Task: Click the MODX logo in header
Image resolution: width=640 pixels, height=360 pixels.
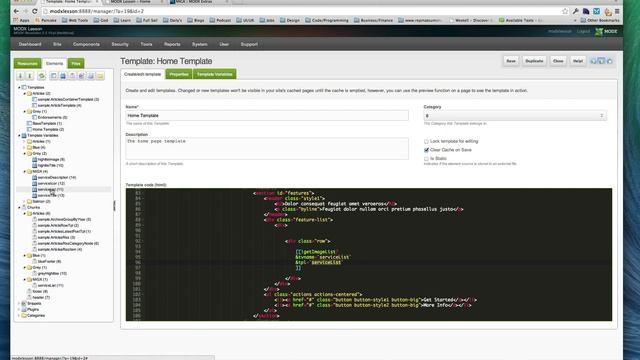Action: [x=606, y=31]
